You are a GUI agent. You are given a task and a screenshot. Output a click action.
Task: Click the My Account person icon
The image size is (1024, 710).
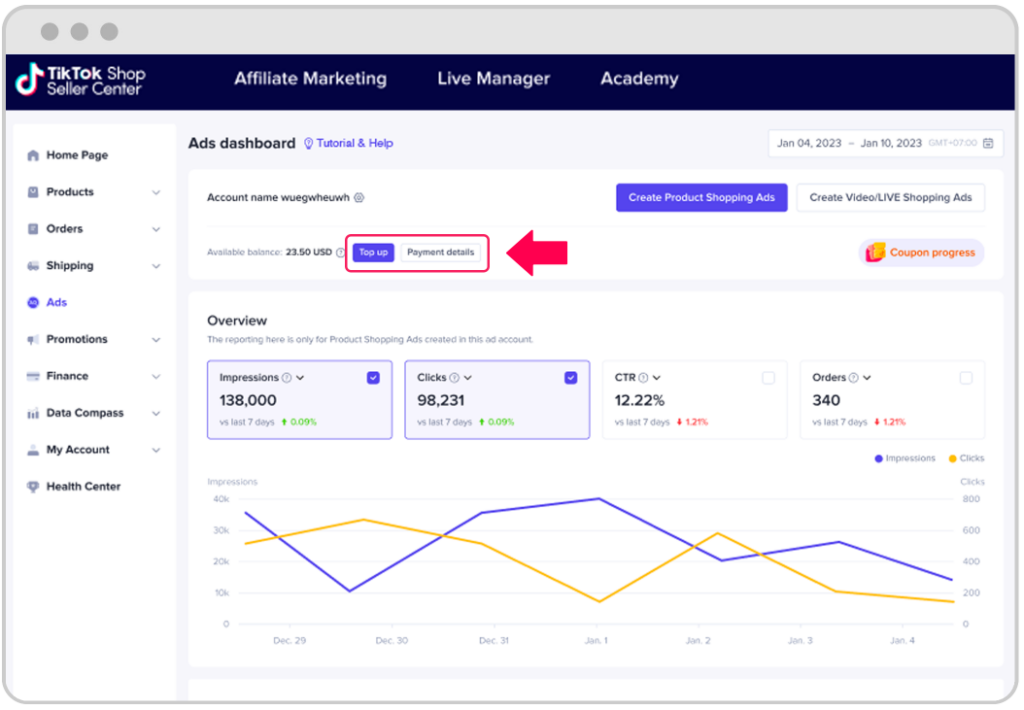[x=33, y=450]
